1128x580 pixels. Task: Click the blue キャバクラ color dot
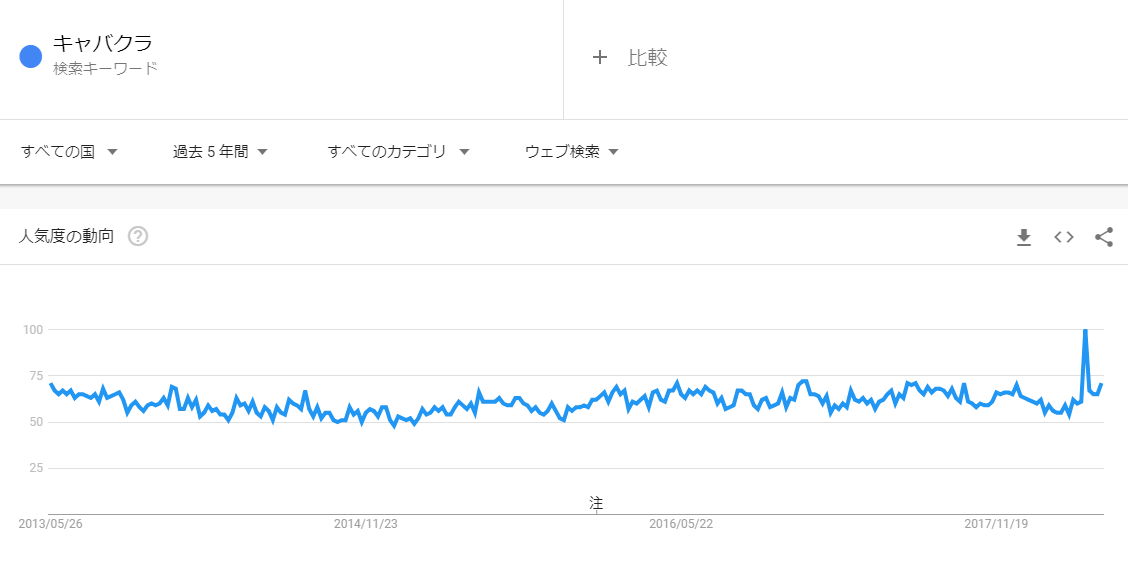click(31, 56)
